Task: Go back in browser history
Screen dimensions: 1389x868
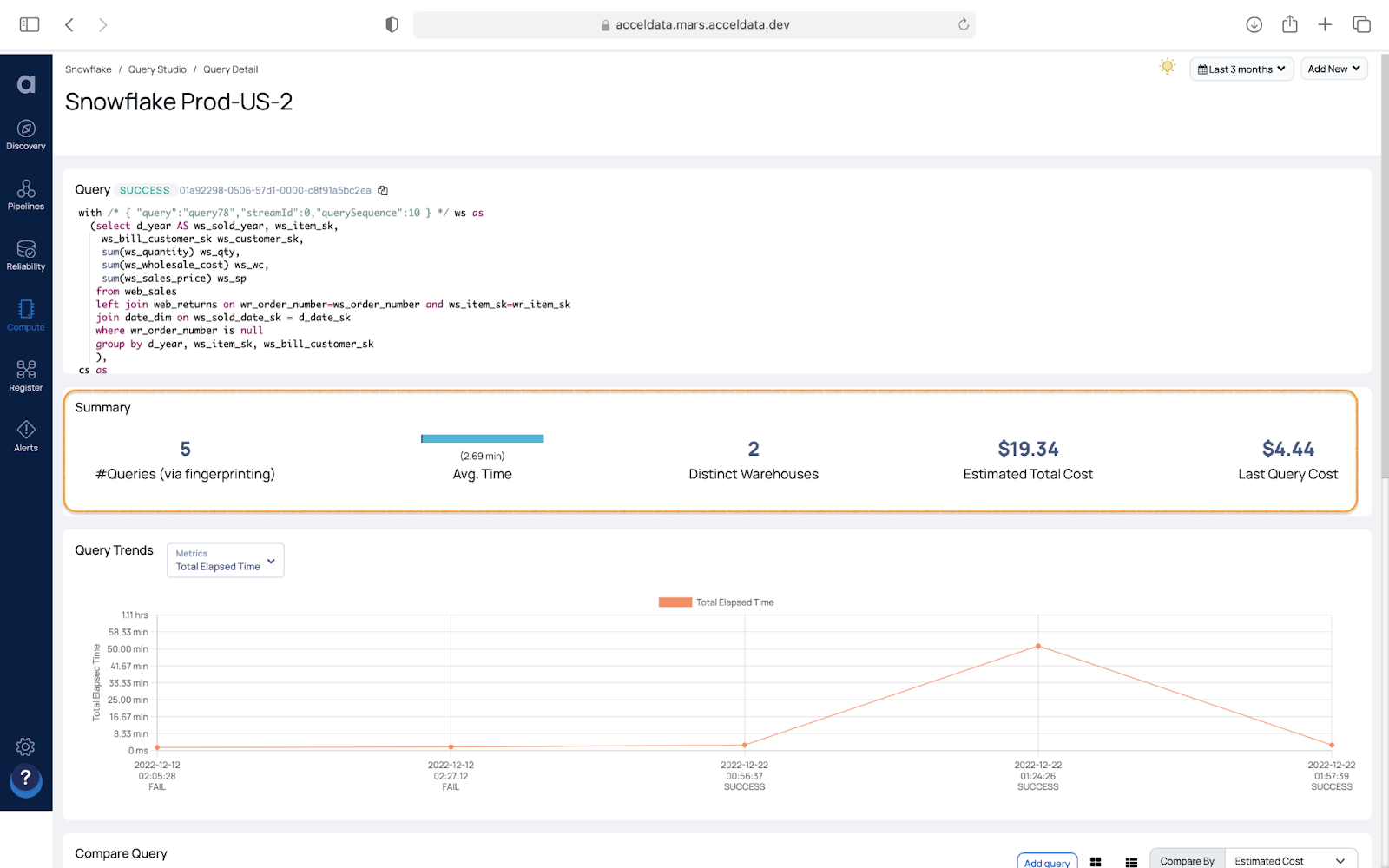Action: tap(69, 24)
